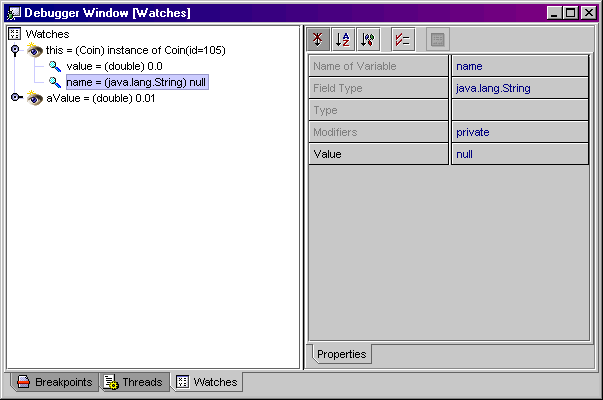Toggle show editable properties only
Image resolution: width=603 pixels, height=400 pixels.
point(403,39)
